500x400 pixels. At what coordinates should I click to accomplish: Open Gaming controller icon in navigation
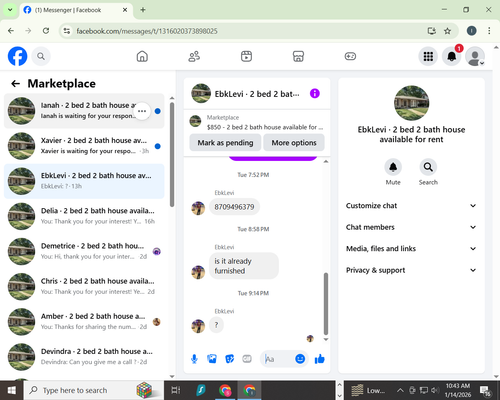350,56
